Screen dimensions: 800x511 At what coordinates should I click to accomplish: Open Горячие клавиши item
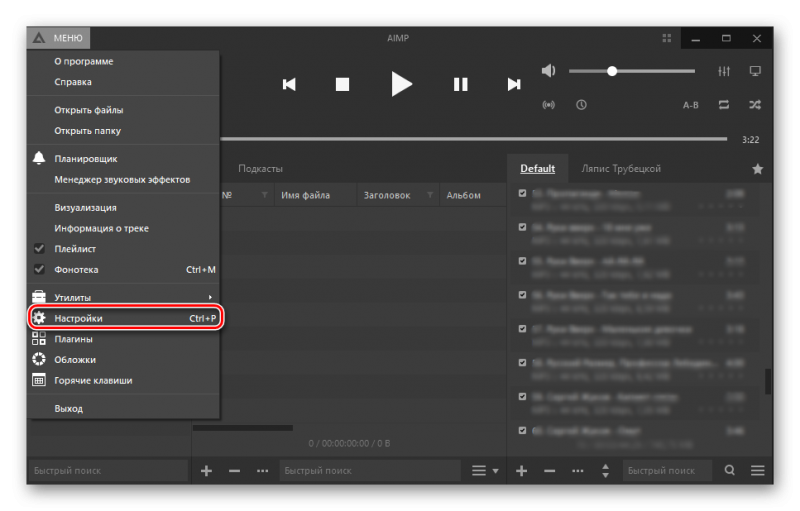[x=123, y=380]
